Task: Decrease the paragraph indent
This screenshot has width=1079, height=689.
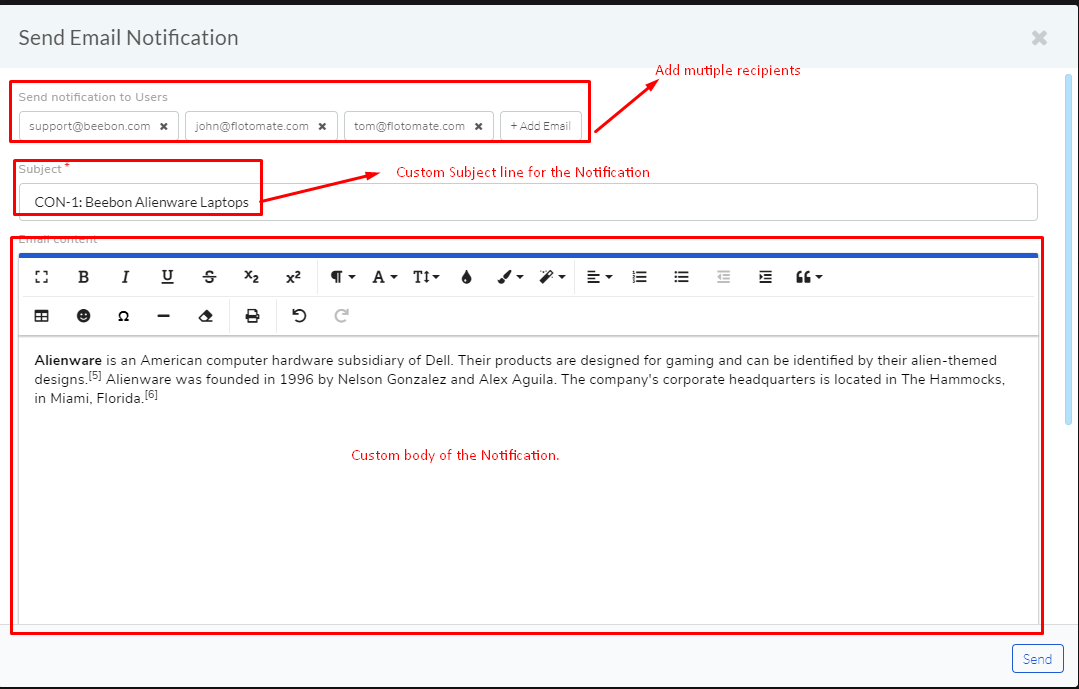Action: pyautogui.click(x=723, y=277)
